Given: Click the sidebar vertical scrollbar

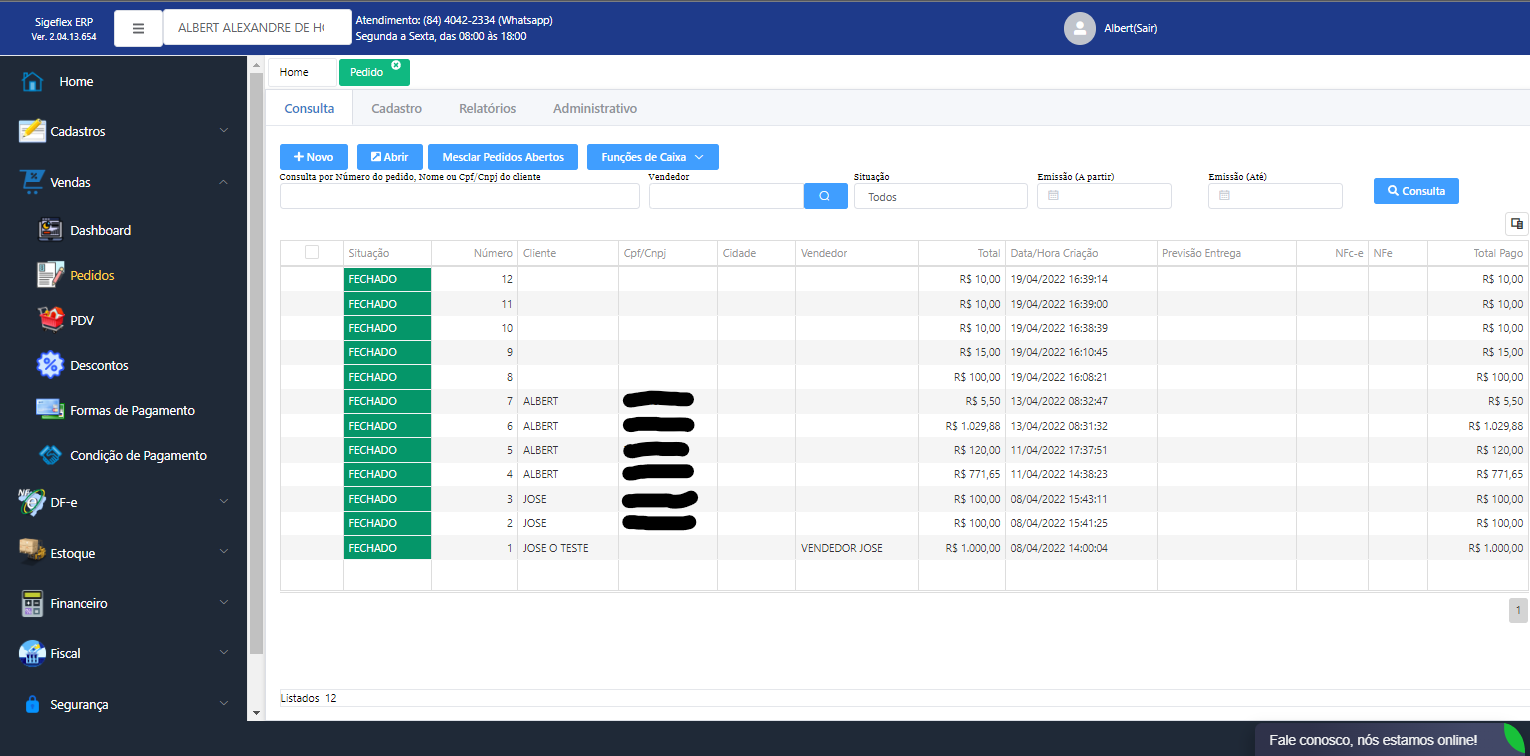Looking at the screenshot, I should 256,380.
